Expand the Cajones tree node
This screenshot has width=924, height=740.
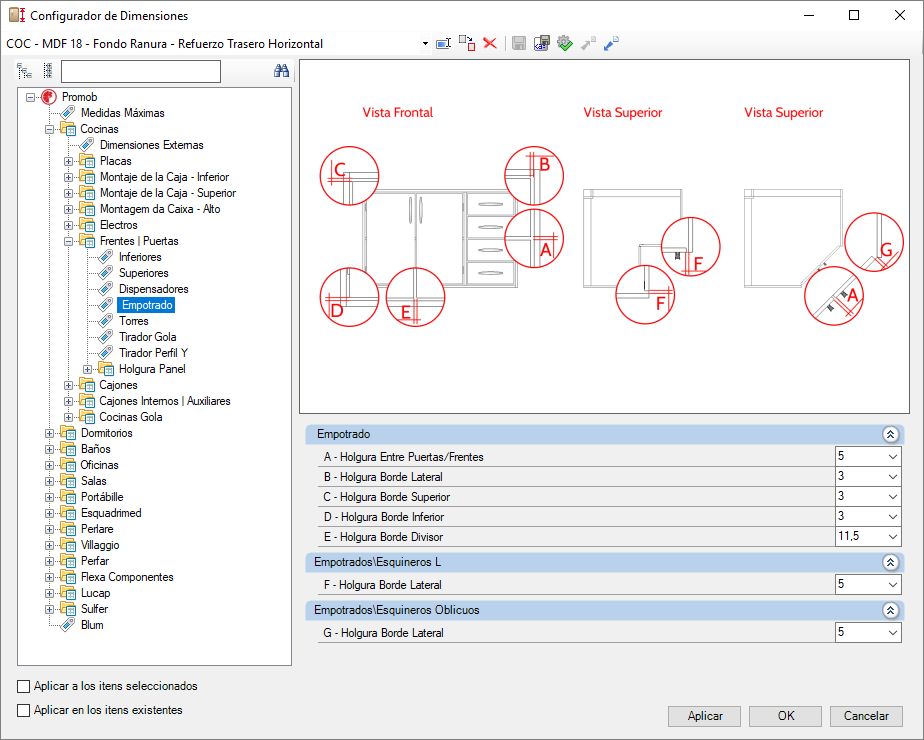point(68,385)
